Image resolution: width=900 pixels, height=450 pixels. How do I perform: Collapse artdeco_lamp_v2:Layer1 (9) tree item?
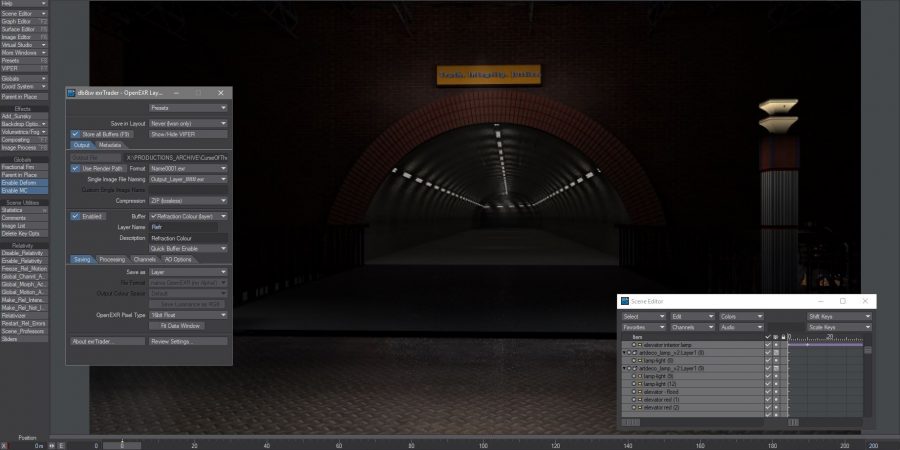coord(624,368)
